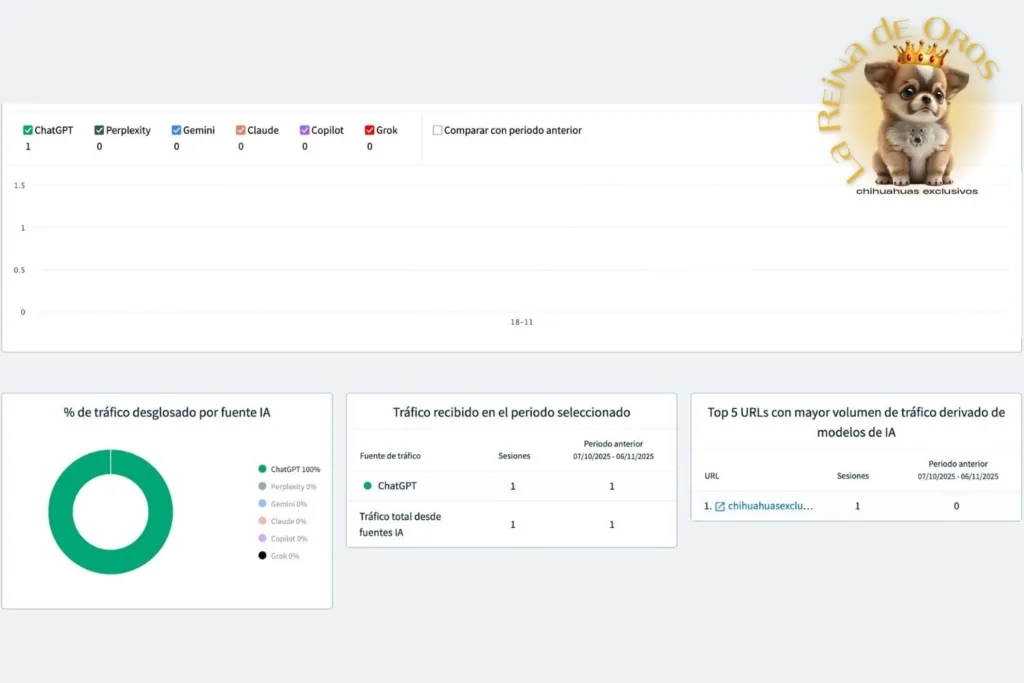Screen dimensions: 1024x683
Task: Disable the Gemini series checkbox
Action: click(x=176, y=130)
